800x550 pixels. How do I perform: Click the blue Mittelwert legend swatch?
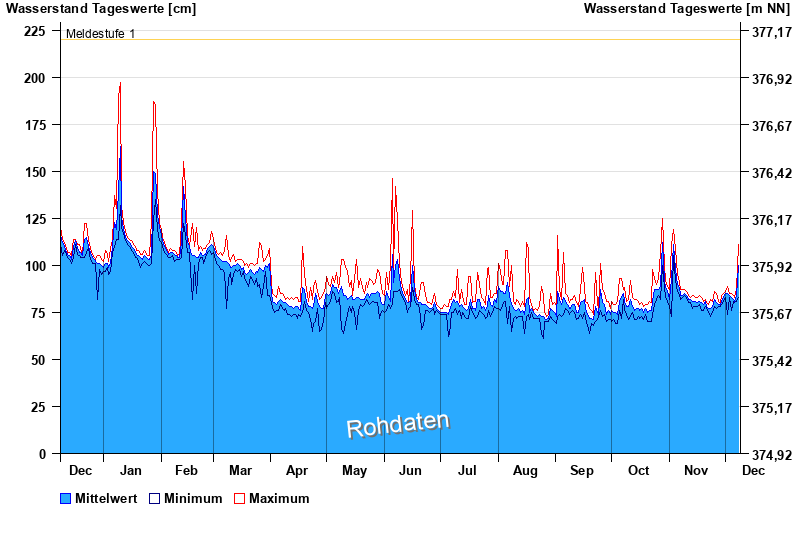point(66,498)
